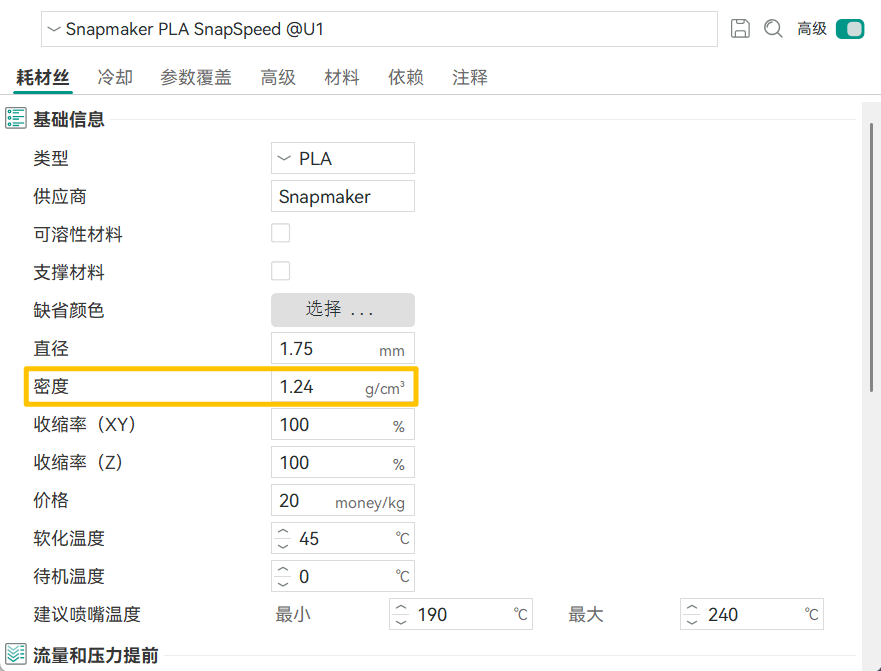Click the search magnifier icon
Image resolution: width=881 pixels, height=671 pixels.
(x=773, y=29)
